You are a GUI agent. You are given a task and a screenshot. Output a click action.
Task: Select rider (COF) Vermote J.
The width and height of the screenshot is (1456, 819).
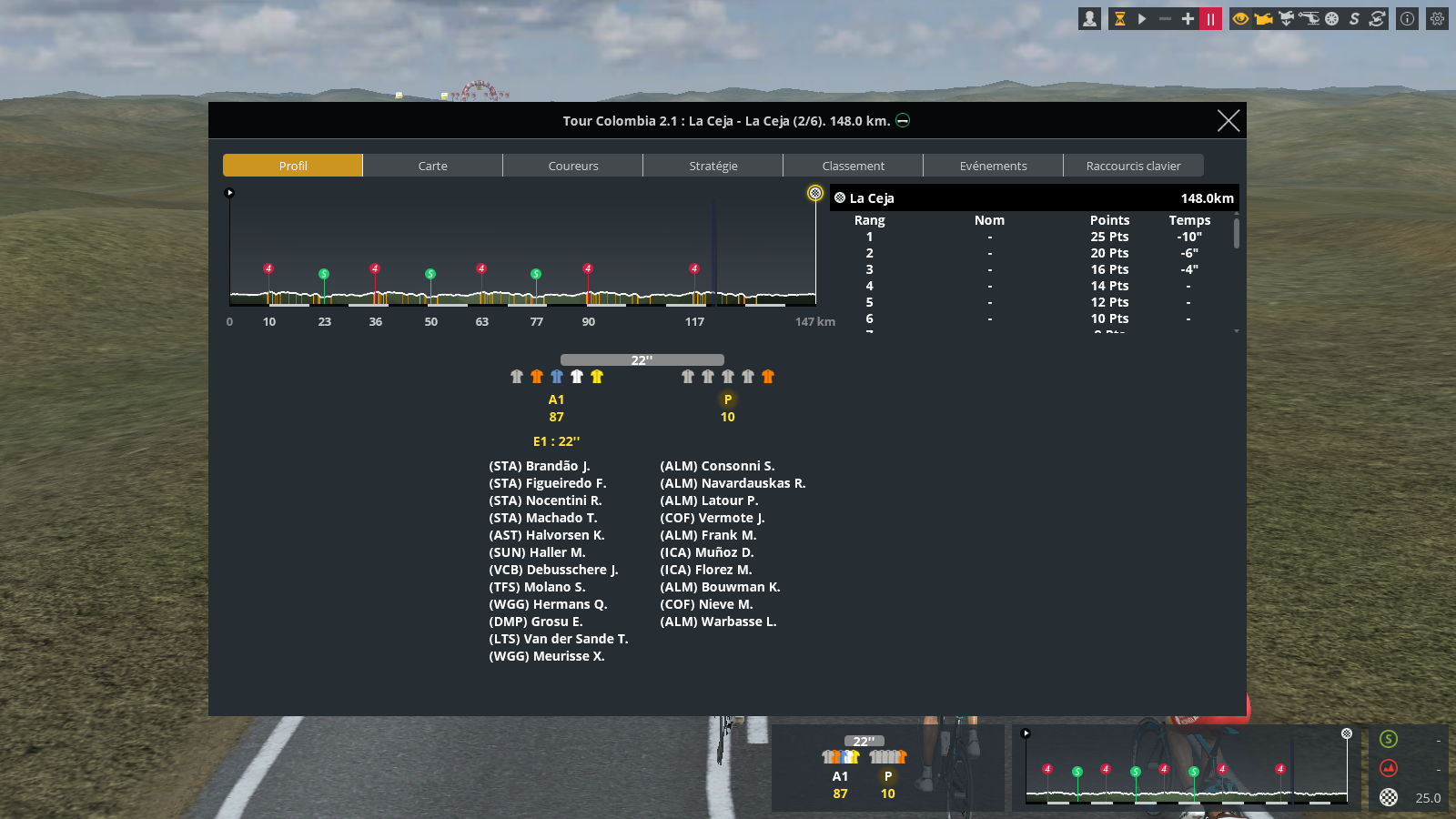click(713, 518)
